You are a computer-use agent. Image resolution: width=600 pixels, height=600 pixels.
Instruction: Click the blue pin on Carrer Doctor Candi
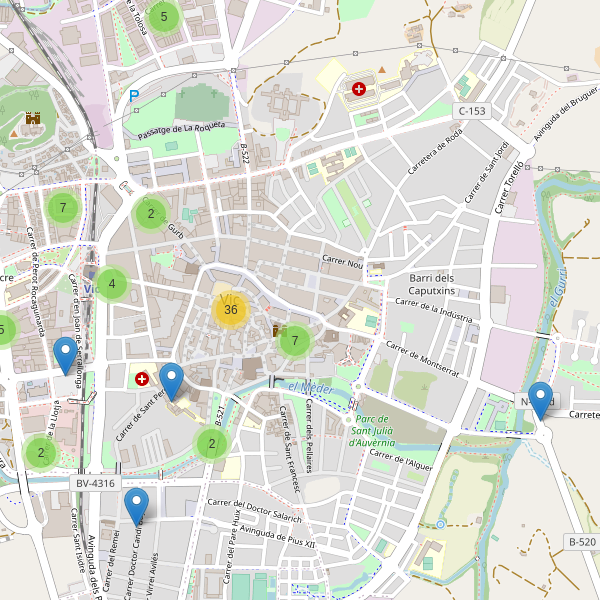136,507
